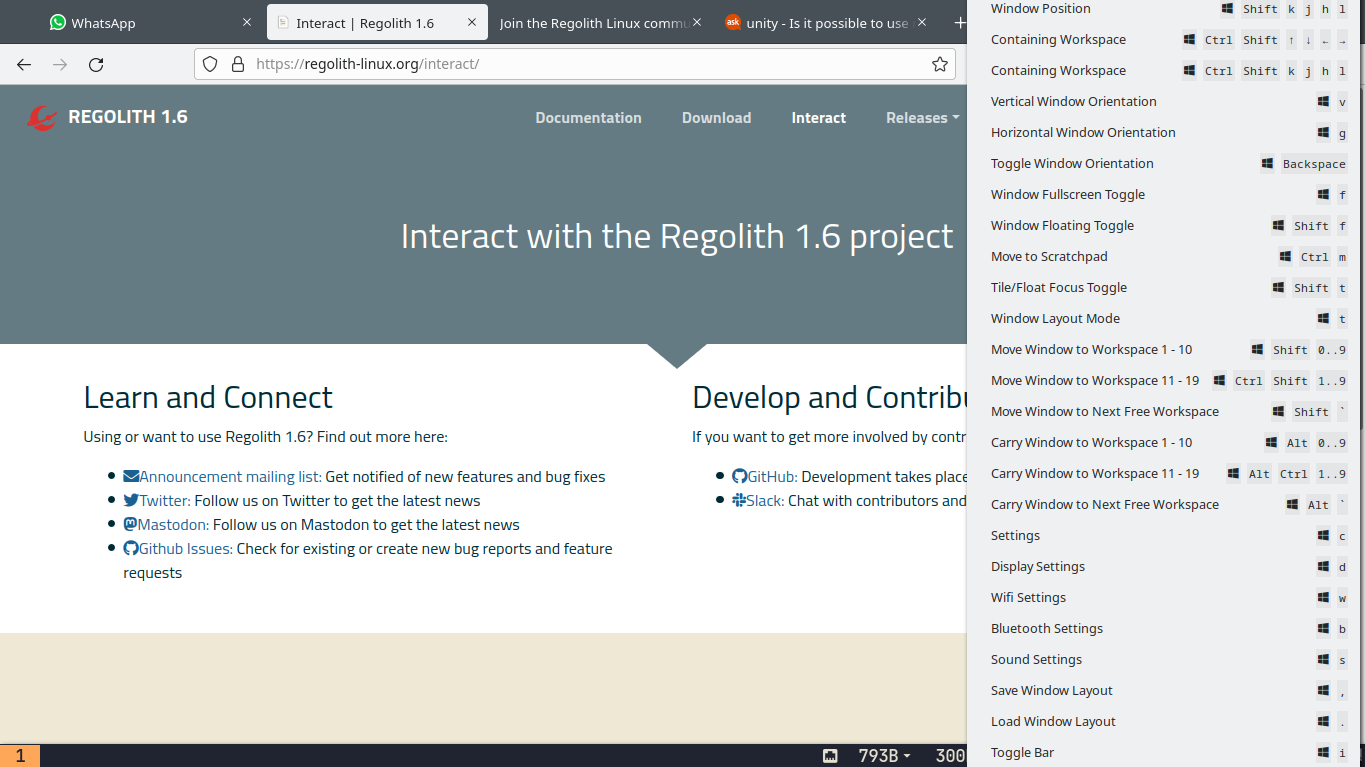This screenshot has height=767, width=1365.
Task: Close the WhatsApp tab
Action: 247,22
